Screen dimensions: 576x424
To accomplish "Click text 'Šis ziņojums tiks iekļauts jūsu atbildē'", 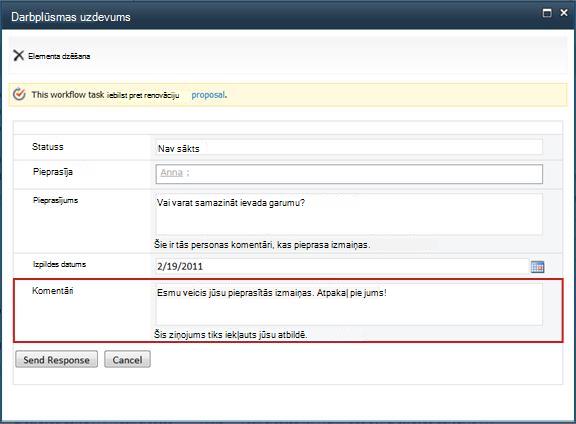I will 230,335.
